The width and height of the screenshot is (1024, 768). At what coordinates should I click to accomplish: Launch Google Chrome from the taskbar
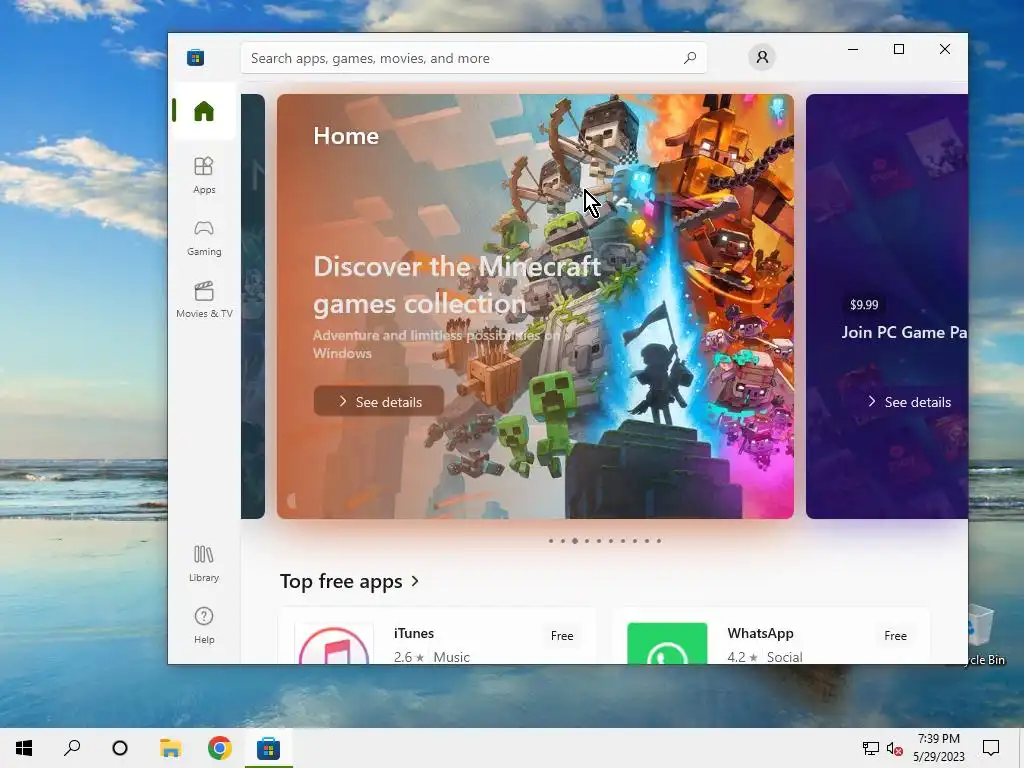[220, 748]
